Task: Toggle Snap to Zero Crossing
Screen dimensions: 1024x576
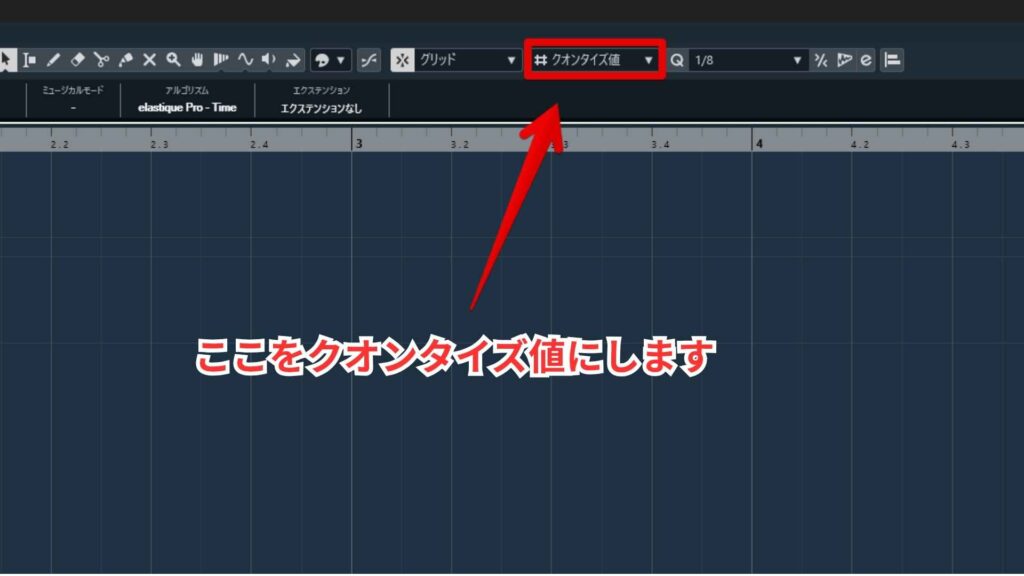Action: pyautogui.click(x=369, y=60)
